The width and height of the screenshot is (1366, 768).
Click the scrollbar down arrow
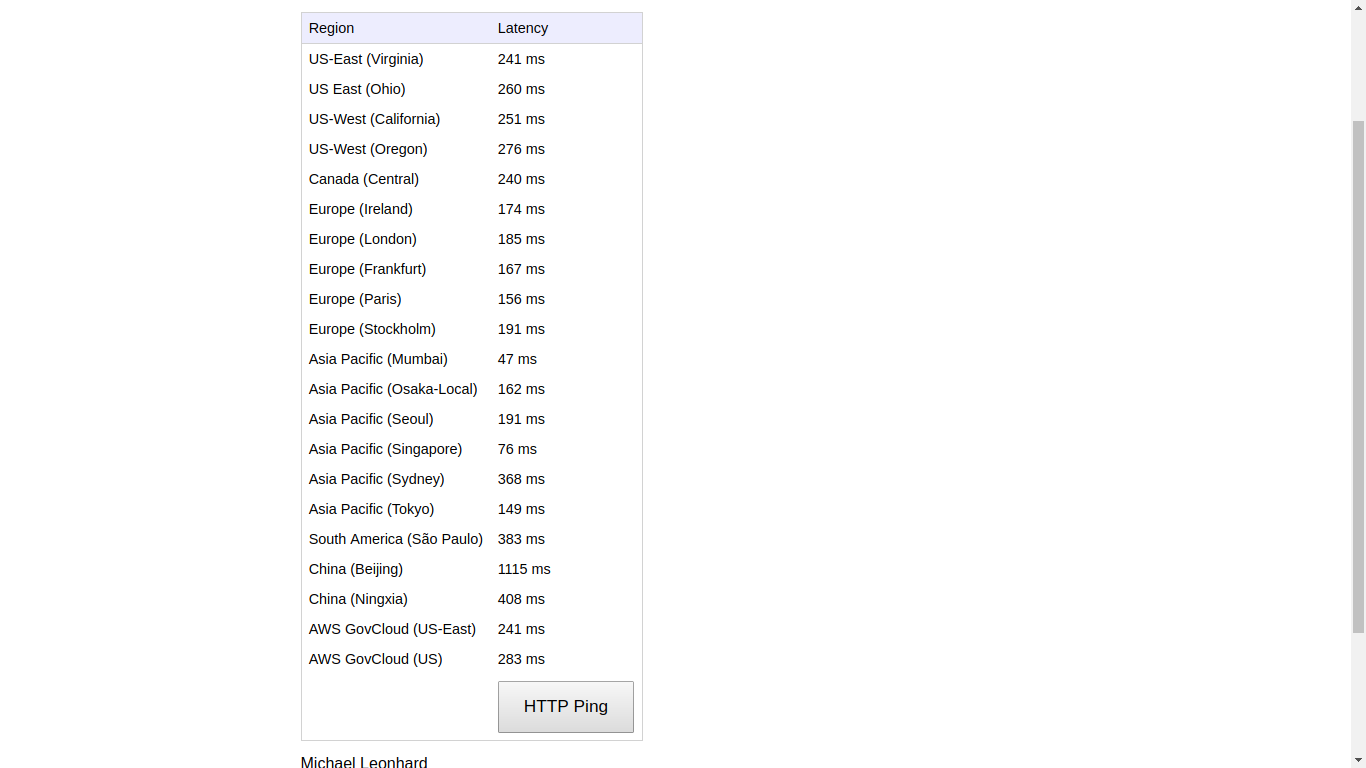[x=1358, y=760]
